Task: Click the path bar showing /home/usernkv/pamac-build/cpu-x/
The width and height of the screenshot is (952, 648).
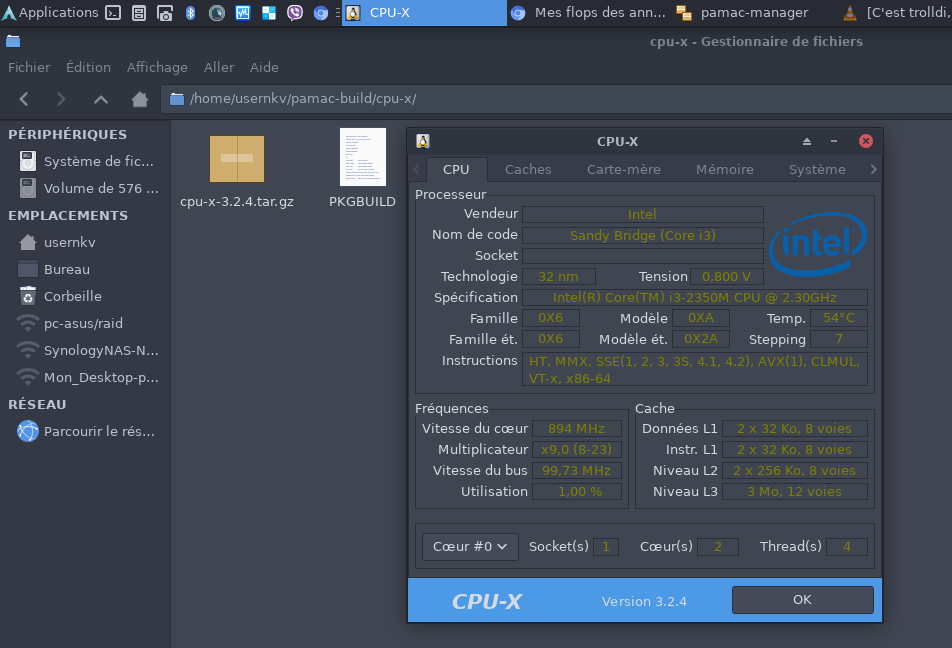Action: point(556,99)
